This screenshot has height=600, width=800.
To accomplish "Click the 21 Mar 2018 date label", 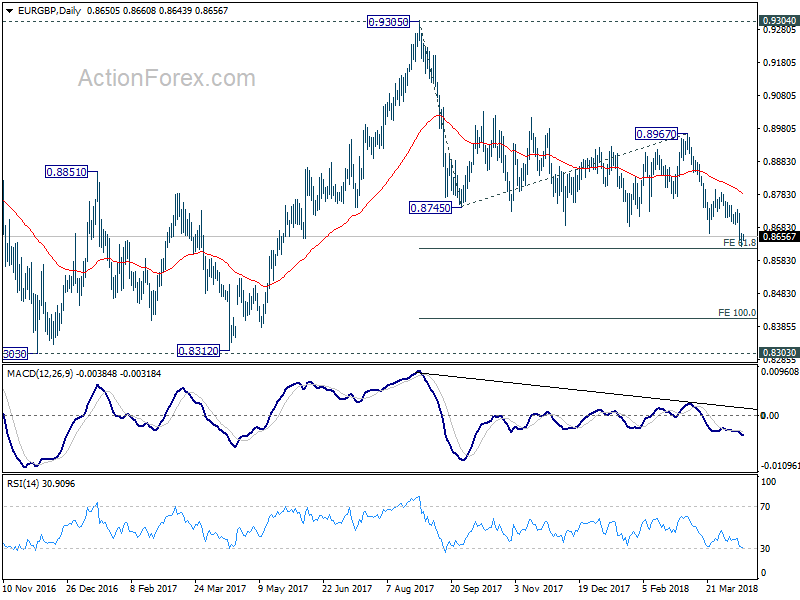I will (732, 588).
